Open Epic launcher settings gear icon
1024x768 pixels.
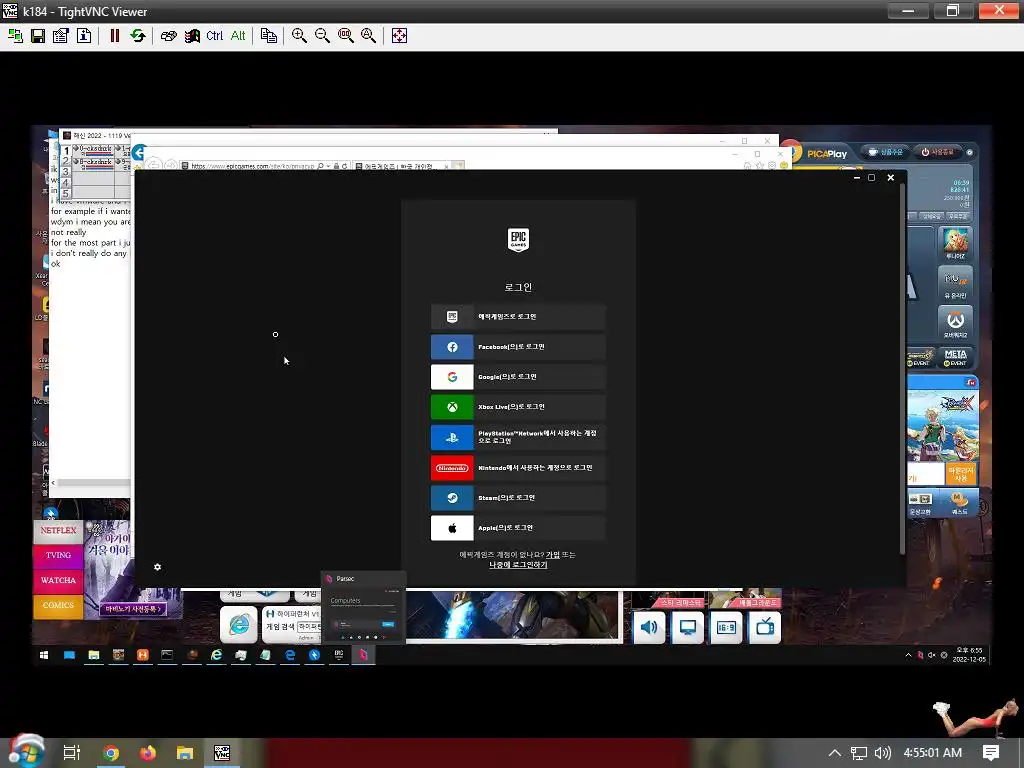click(157, 567)
